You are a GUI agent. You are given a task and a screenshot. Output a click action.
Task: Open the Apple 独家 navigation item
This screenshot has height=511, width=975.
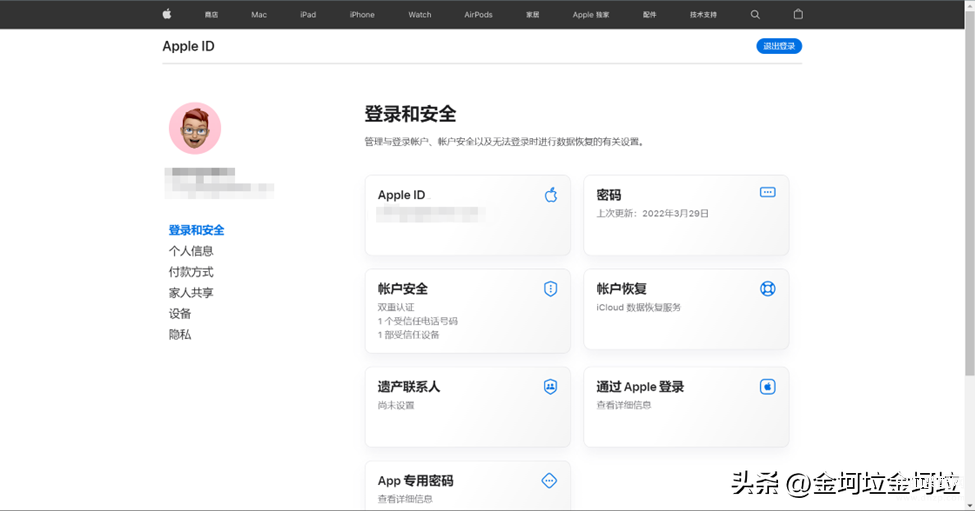point(591,15)
